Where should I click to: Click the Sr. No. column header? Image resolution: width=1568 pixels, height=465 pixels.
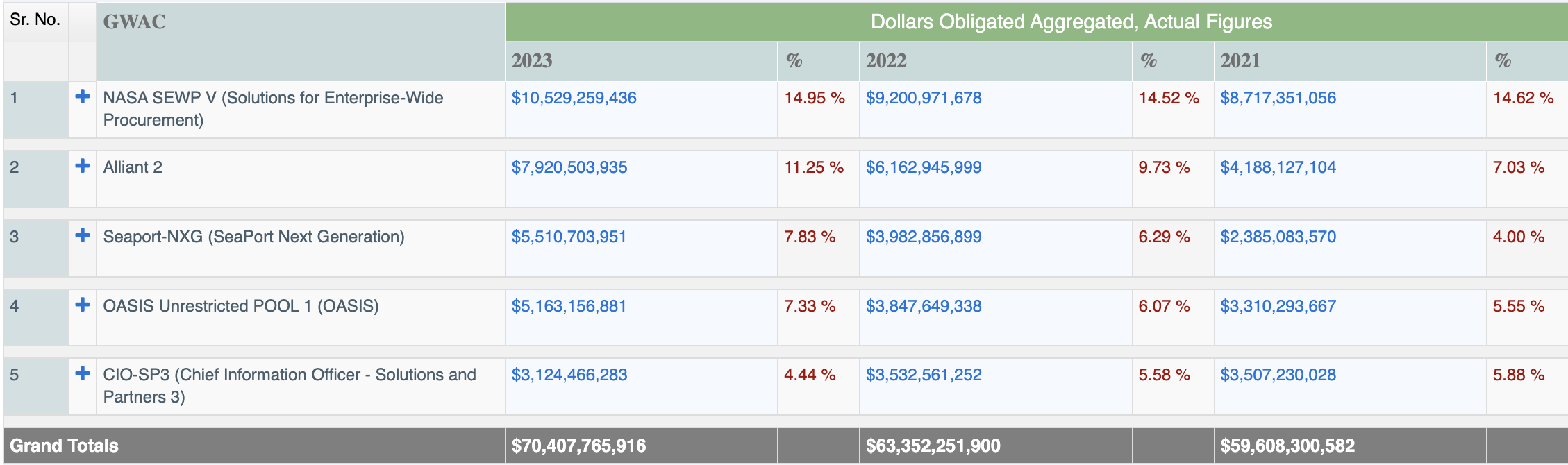tap(35, 19)
